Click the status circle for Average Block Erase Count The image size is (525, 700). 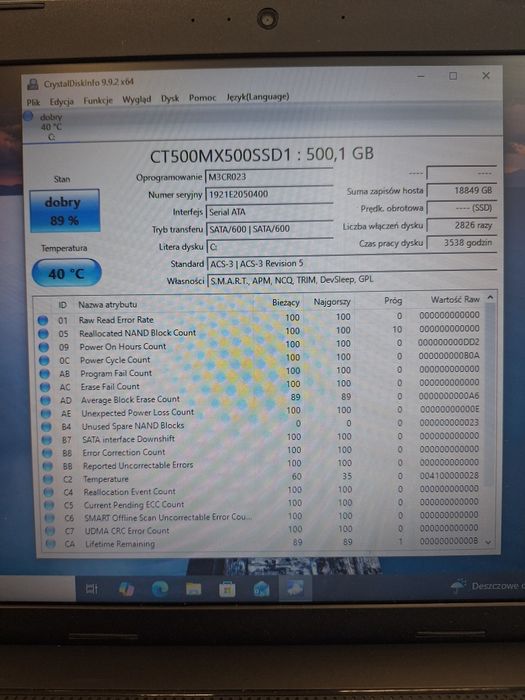pyautogui.click(x=45, y=400)
